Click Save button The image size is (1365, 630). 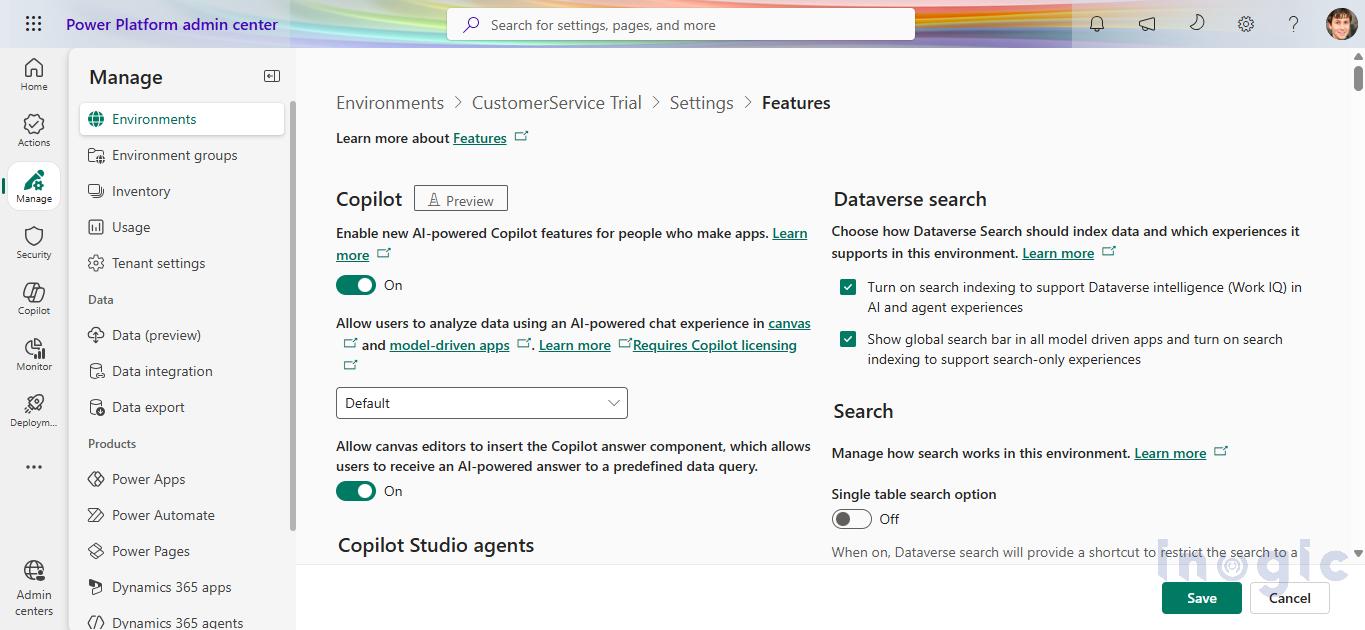[1201, 598]
